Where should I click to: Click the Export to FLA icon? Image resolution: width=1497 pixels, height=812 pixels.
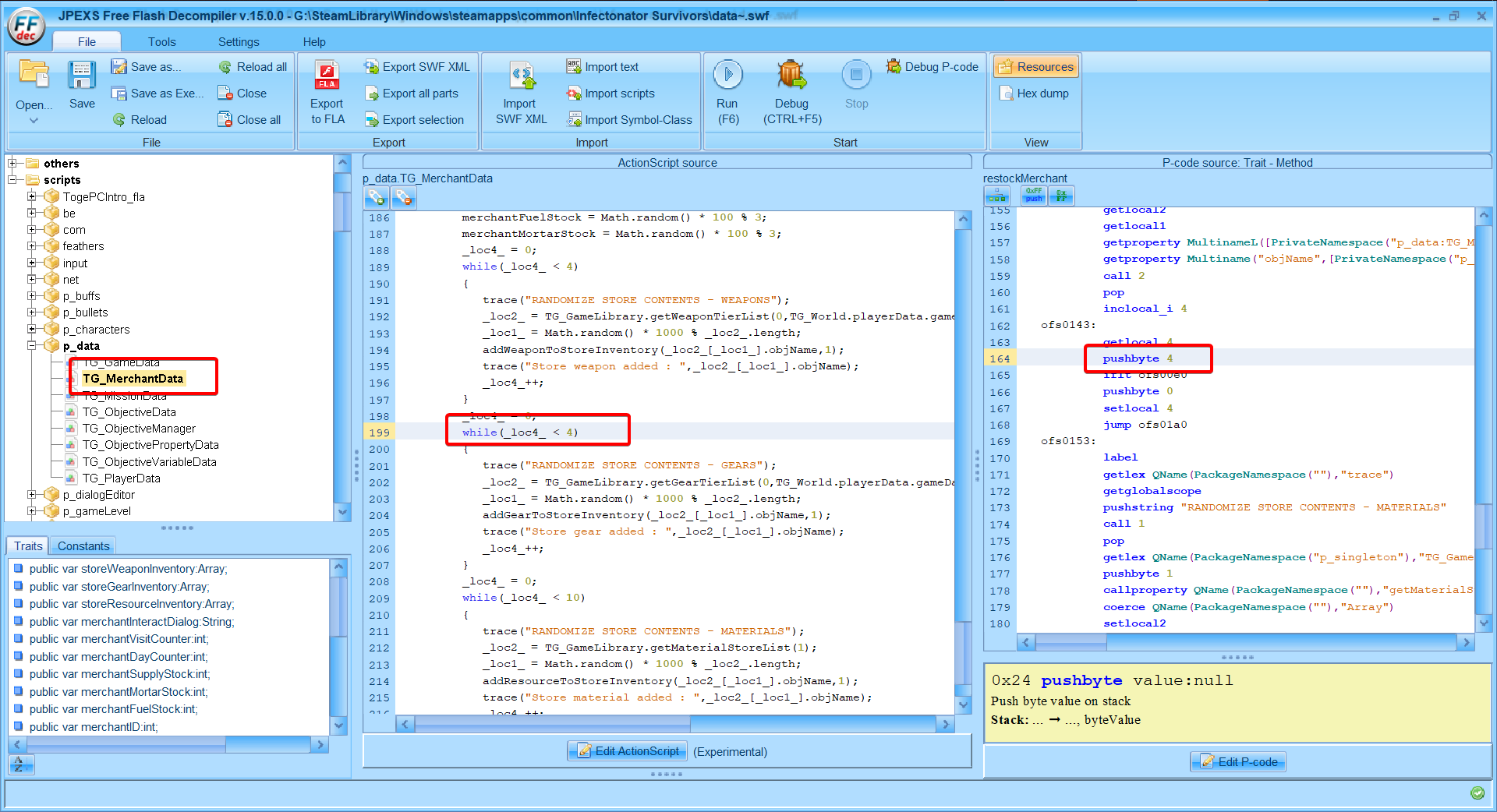[327, 75]
